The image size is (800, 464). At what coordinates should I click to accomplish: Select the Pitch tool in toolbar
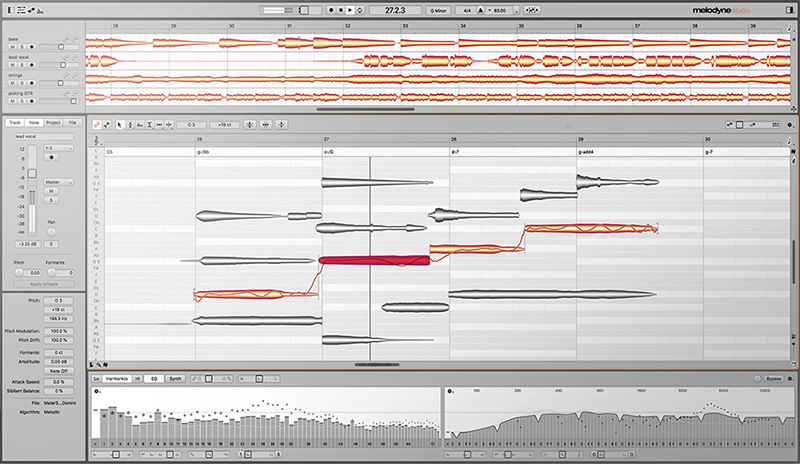[129, 124]
